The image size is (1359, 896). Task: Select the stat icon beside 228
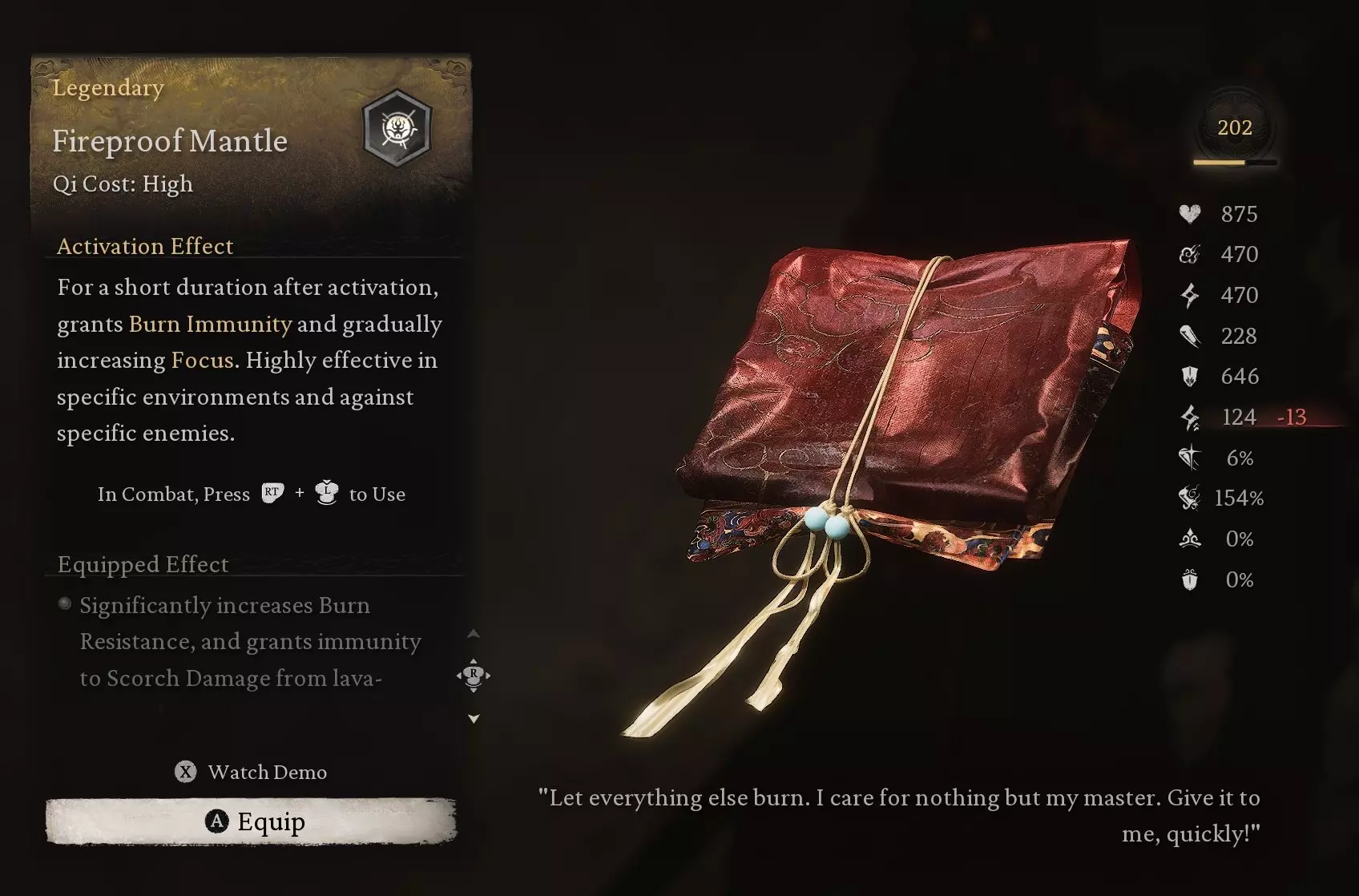pyautogui.click(x=1190, y=336)
